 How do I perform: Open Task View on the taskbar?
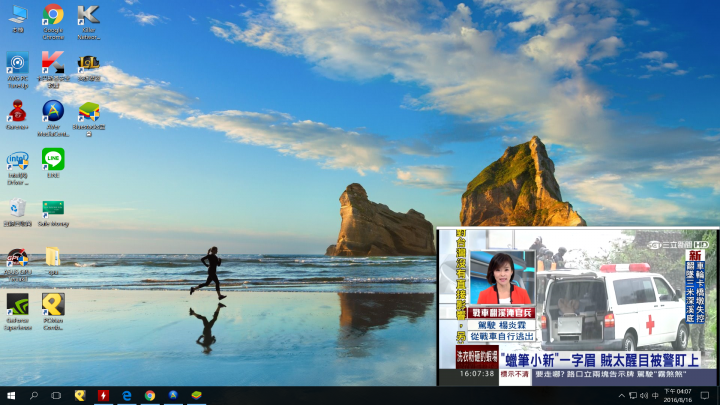[56, 396]
